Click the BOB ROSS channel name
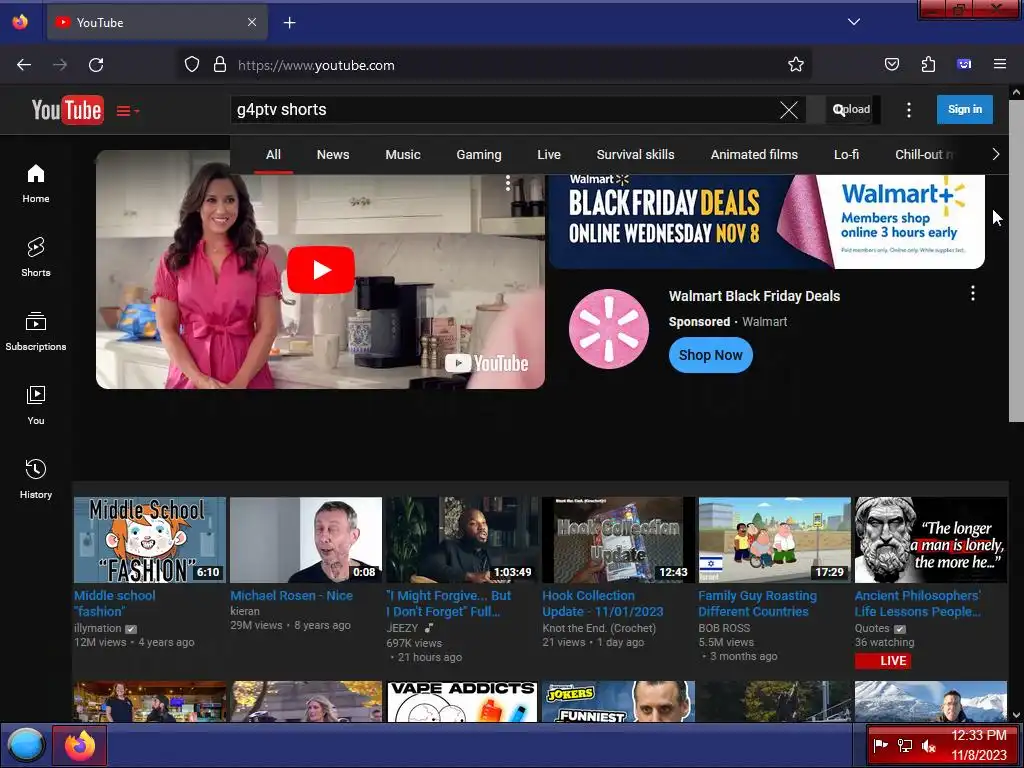Image resolution: width=1024 pixels, height=768 pixels. point(724,628)
